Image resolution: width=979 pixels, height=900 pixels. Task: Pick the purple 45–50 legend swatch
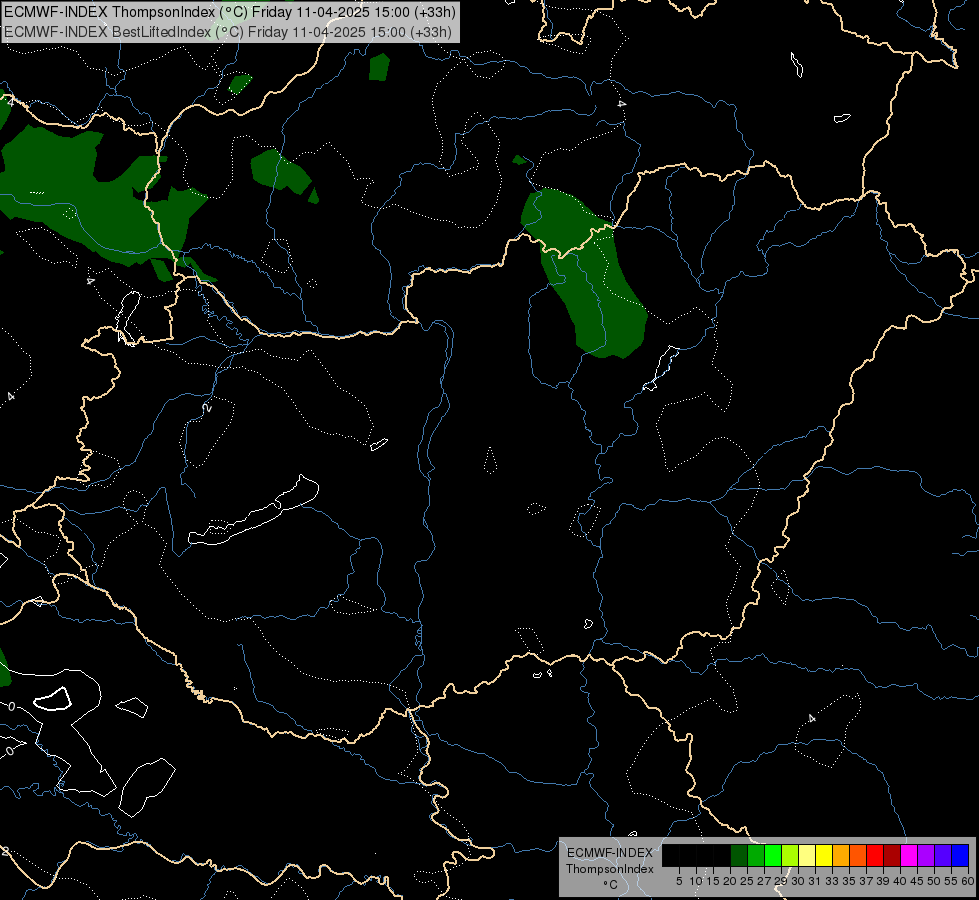tap(926, 855)
